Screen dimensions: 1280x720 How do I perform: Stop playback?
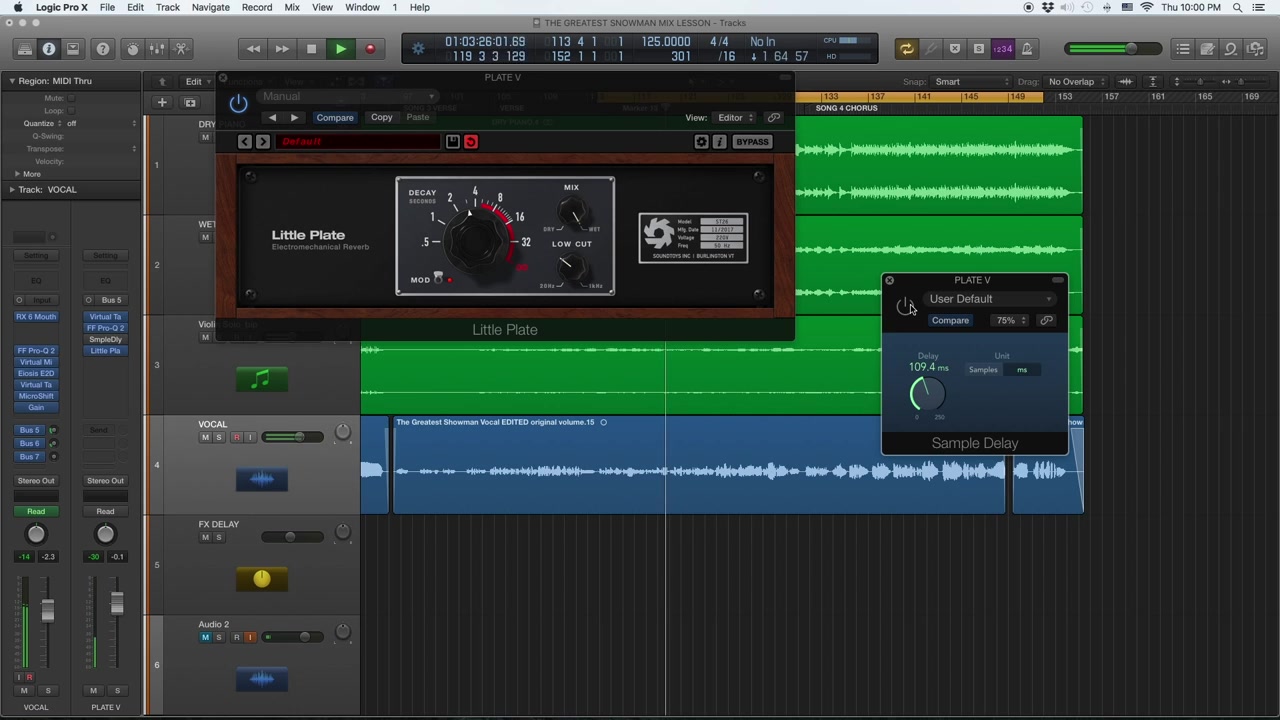pyautogui.click(x=311, y=48)
